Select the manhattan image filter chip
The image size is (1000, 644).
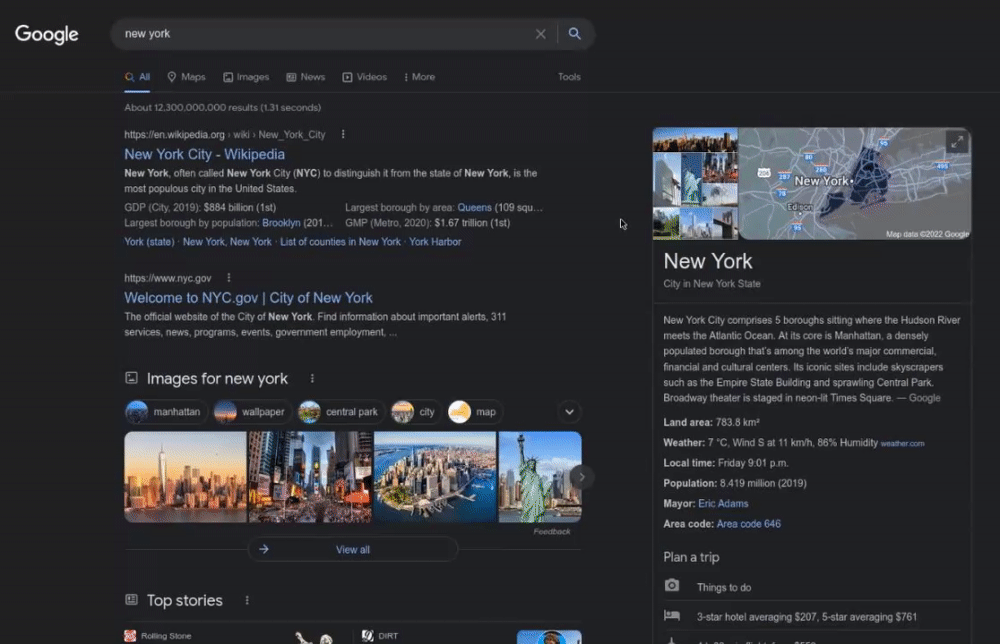click(165, 412)
